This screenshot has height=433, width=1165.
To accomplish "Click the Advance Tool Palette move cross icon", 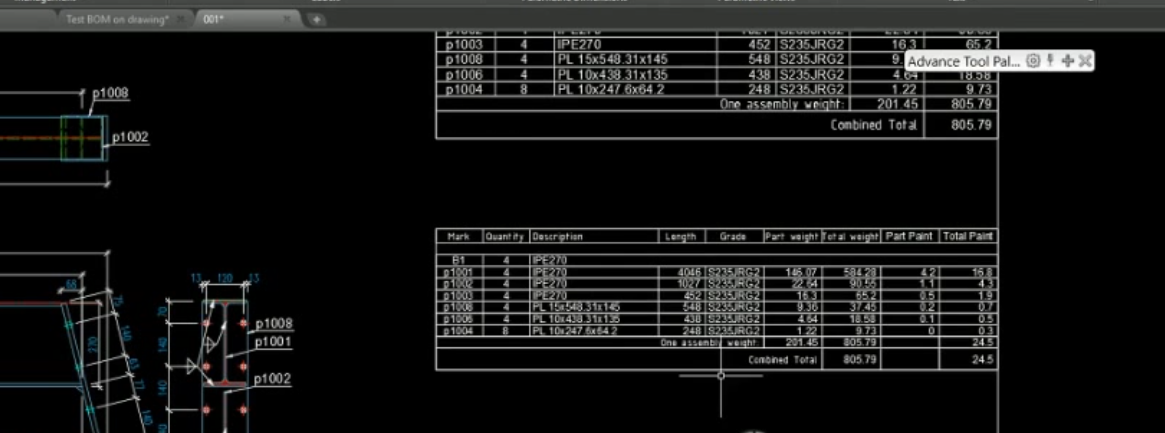I will point(1067,61).
